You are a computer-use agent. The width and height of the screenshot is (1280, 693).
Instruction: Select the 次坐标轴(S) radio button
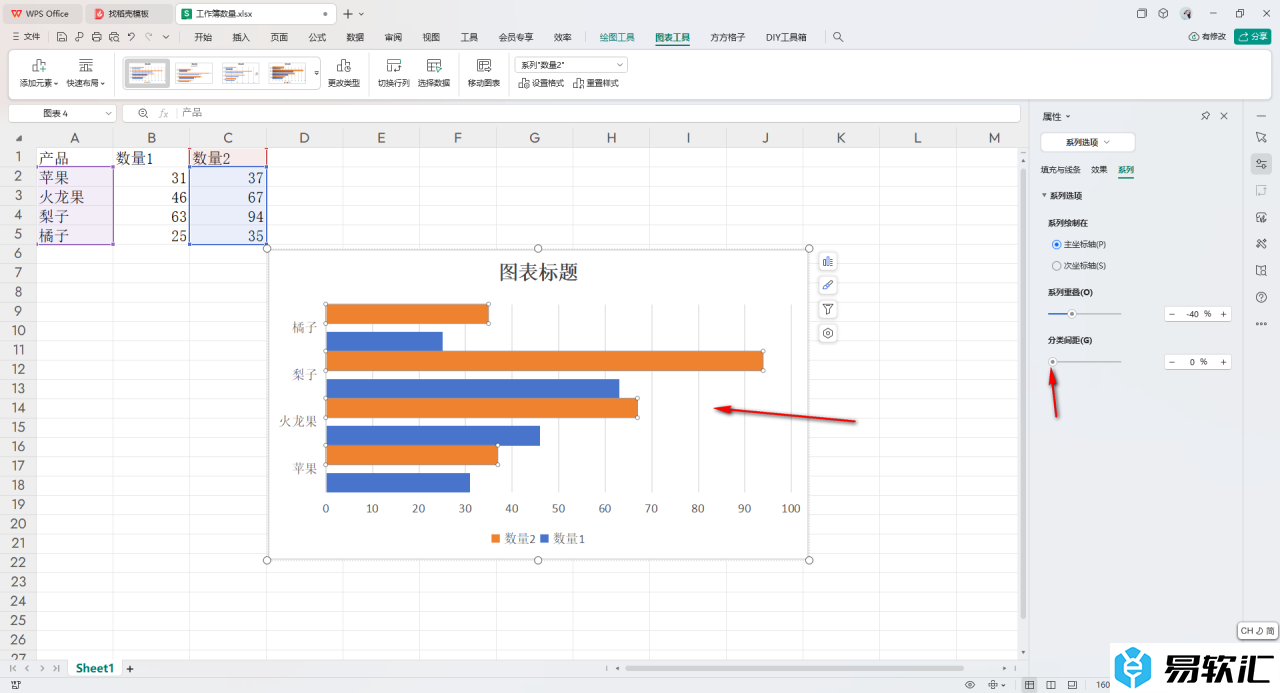coord(1057,266)
